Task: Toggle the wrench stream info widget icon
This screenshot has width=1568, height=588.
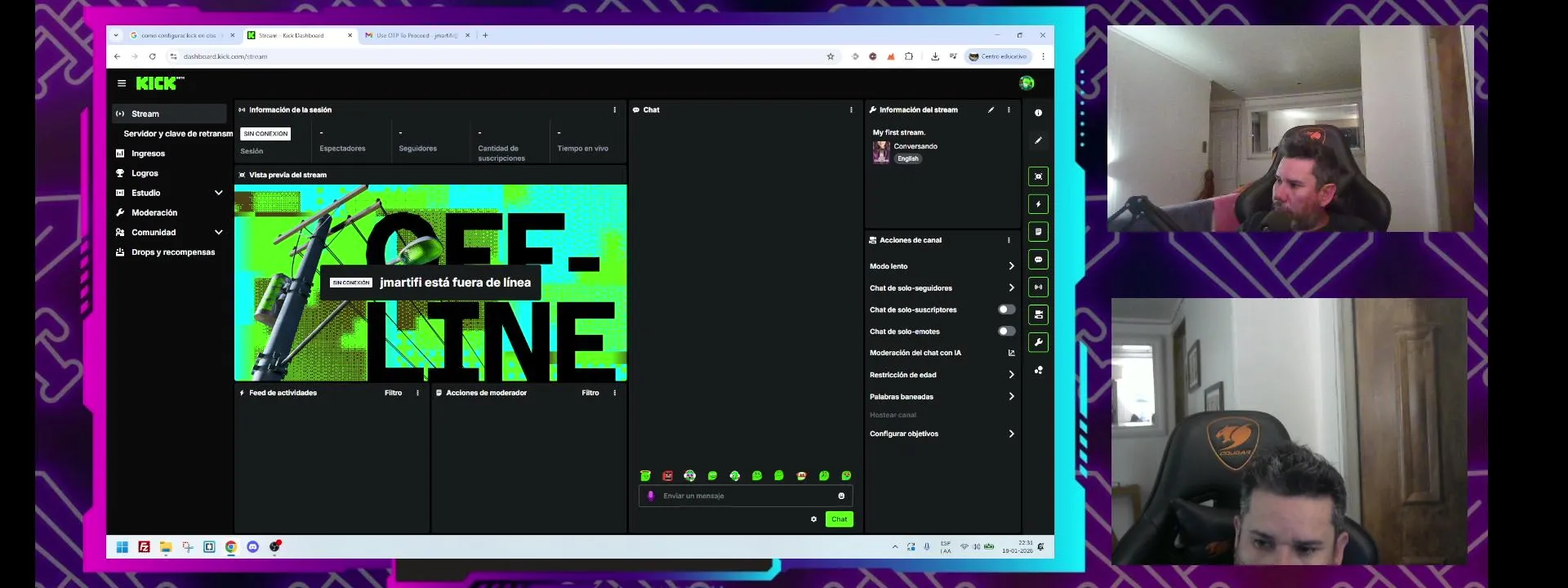Action: 1038,342
